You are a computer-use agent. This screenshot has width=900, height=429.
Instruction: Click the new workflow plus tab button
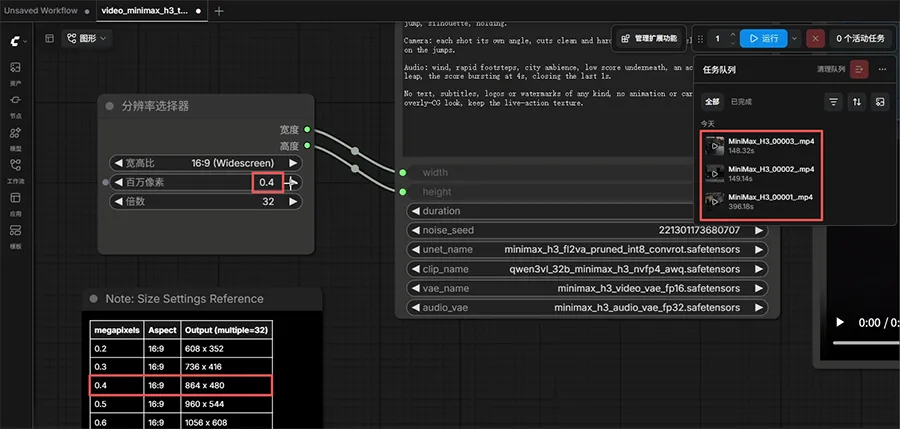(219, 11)
